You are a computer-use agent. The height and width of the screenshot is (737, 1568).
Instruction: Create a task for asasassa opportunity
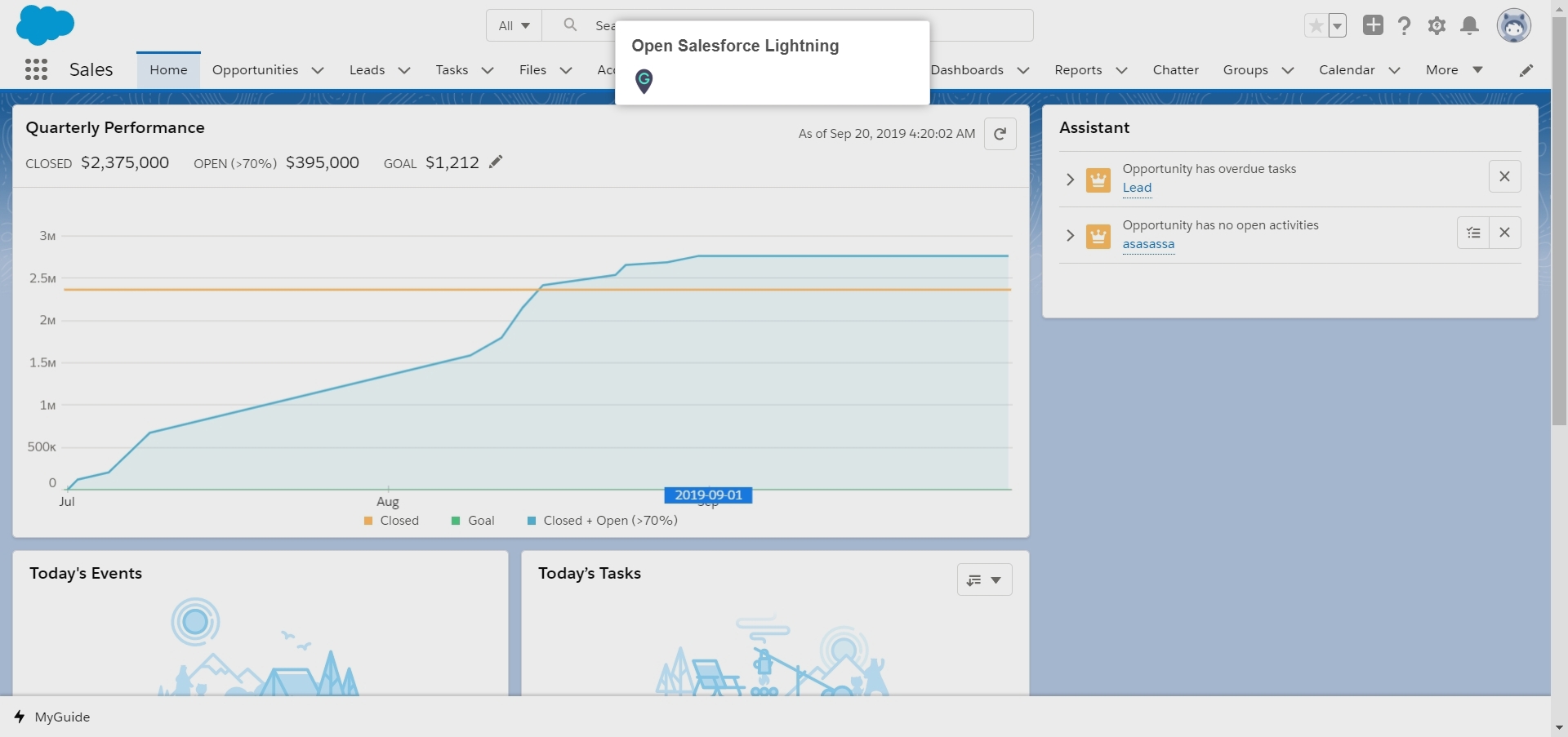(x=1473, y=233)
